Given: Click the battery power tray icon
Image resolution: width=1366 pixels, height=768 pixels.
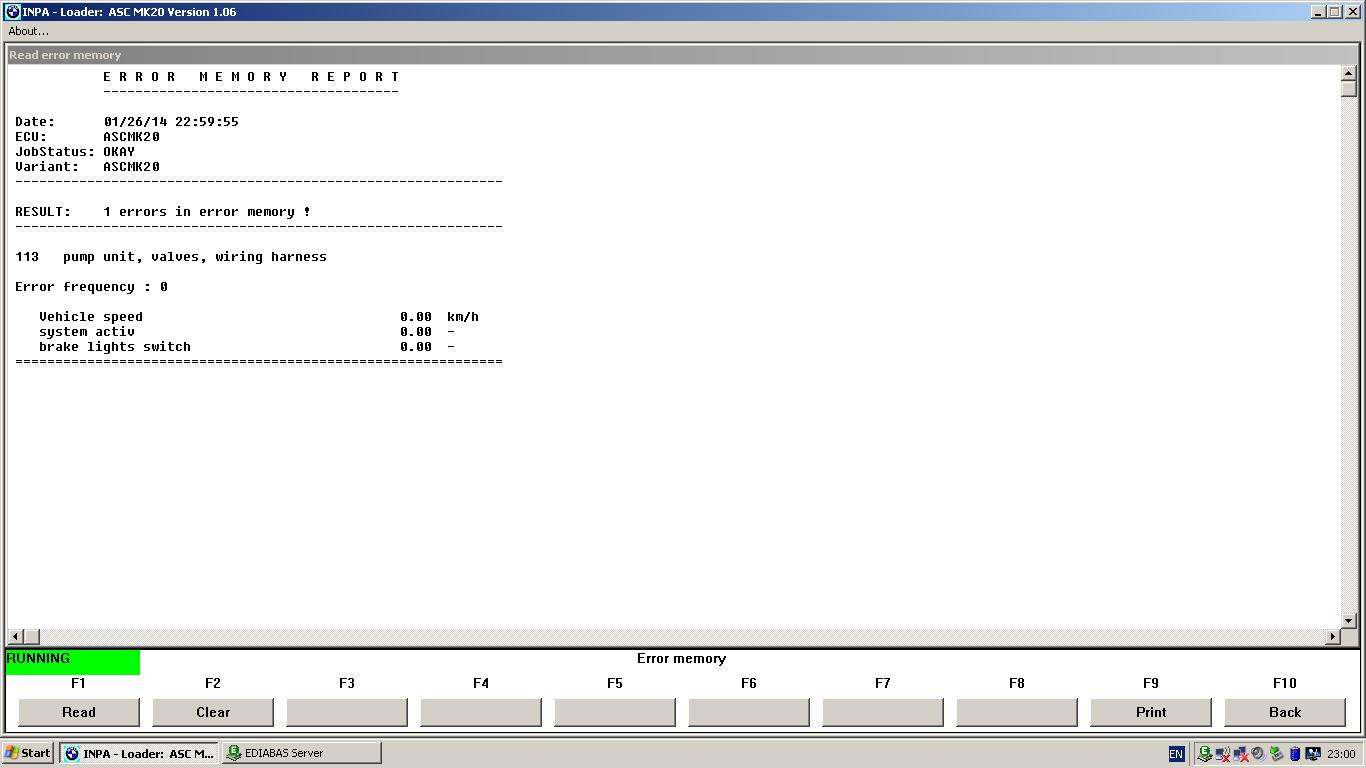Looking at the screenshot, I should point(1295,754).
